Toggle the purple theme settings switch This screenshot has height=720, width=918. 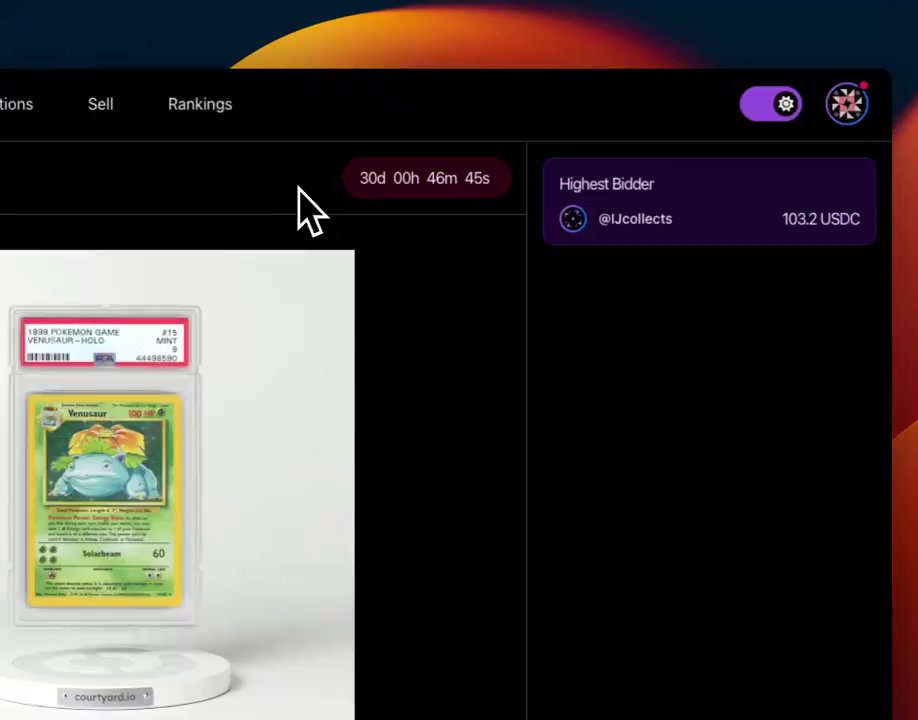[x=770, y=104]
